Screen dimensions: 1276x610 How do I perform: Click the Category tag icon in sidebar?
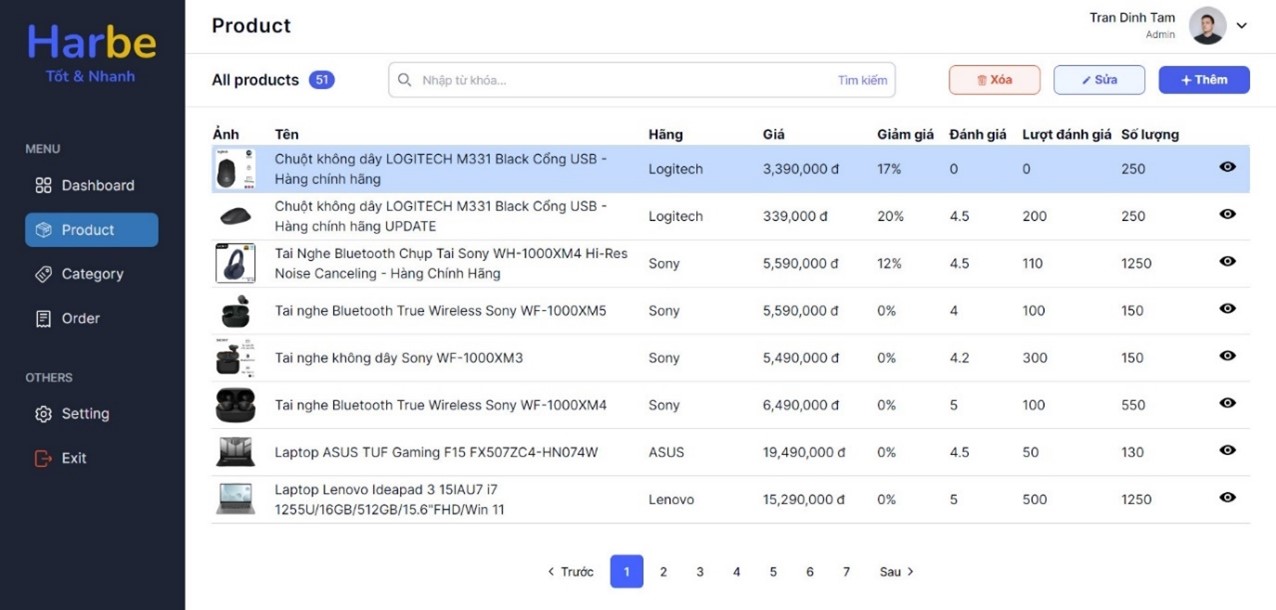[43, 274]
